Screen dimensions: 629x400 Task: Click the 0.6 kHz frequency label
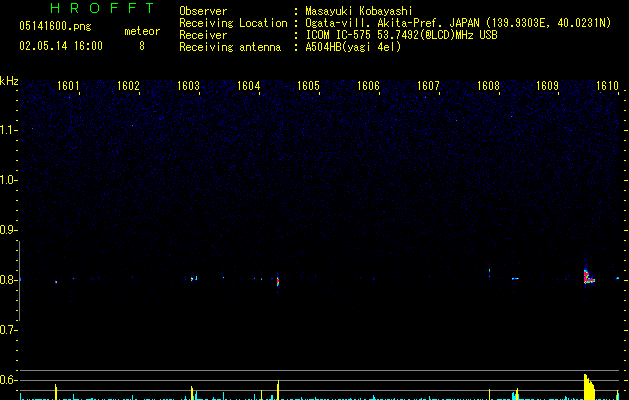(x=8, y=380)
